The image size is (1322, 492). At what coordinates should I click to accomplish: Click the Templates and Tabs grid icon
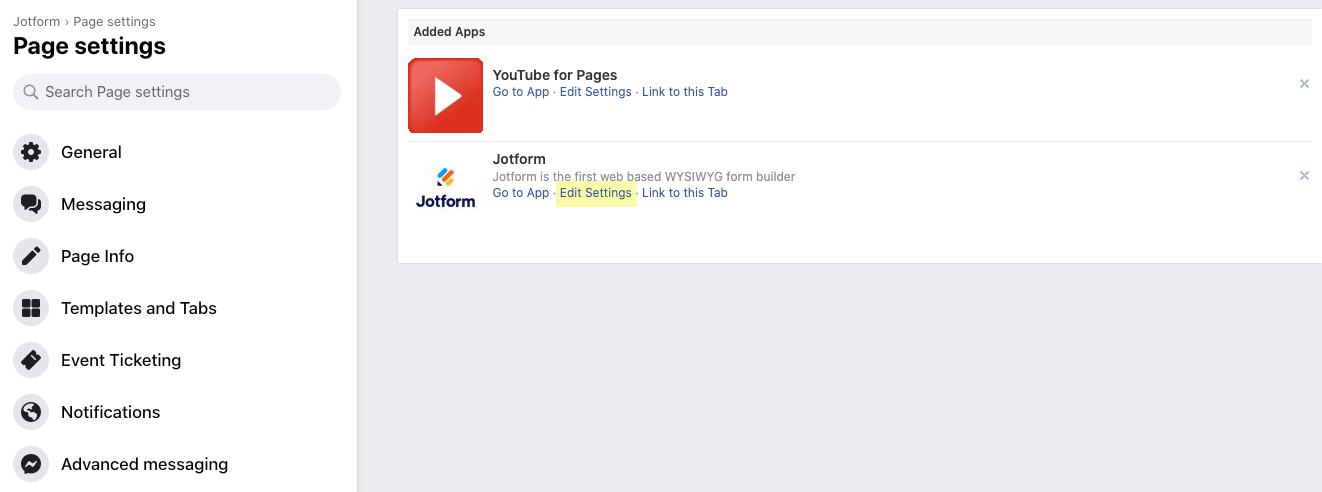[31, 308]
